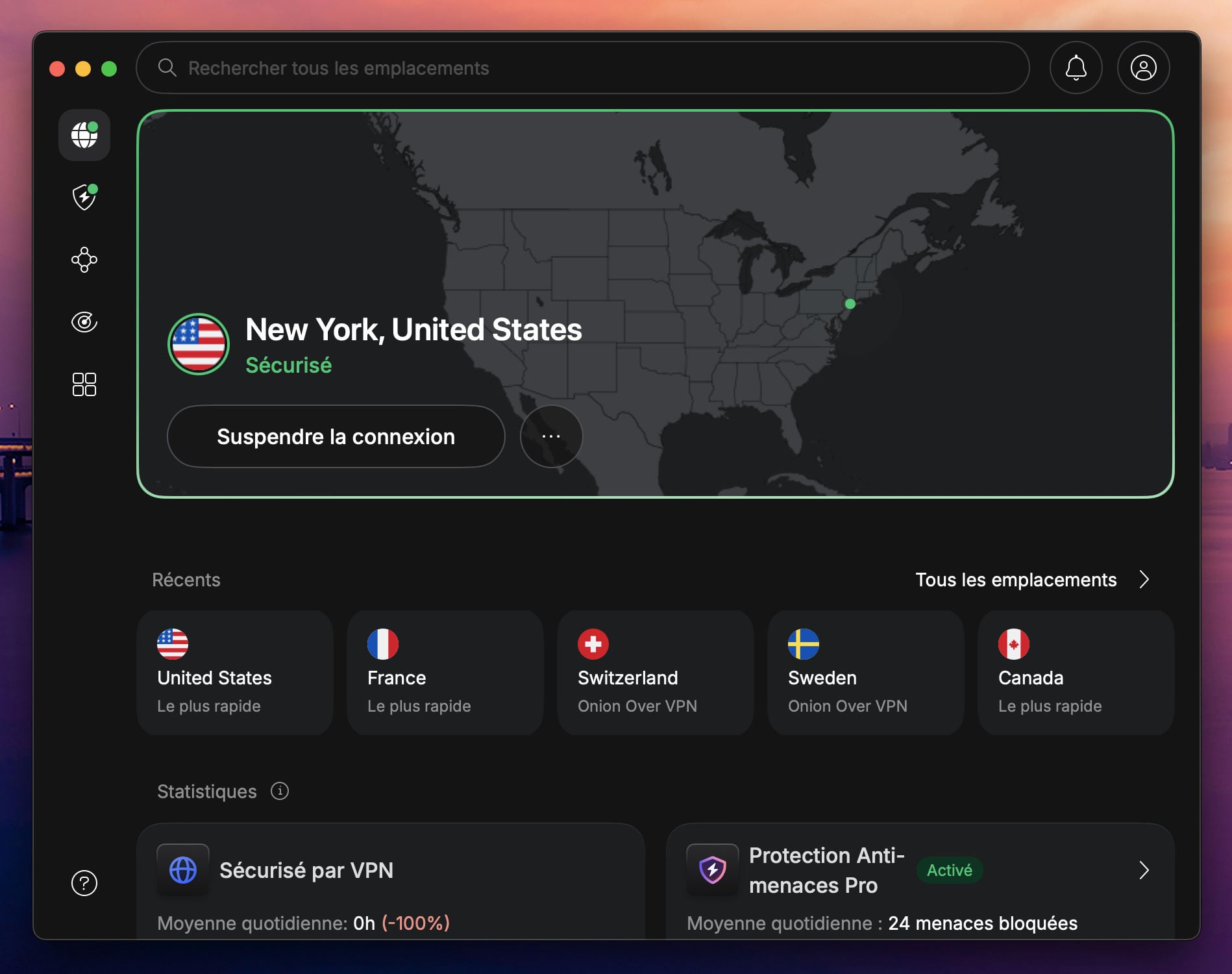Click Suspendre la connexion

click(336, 436)
